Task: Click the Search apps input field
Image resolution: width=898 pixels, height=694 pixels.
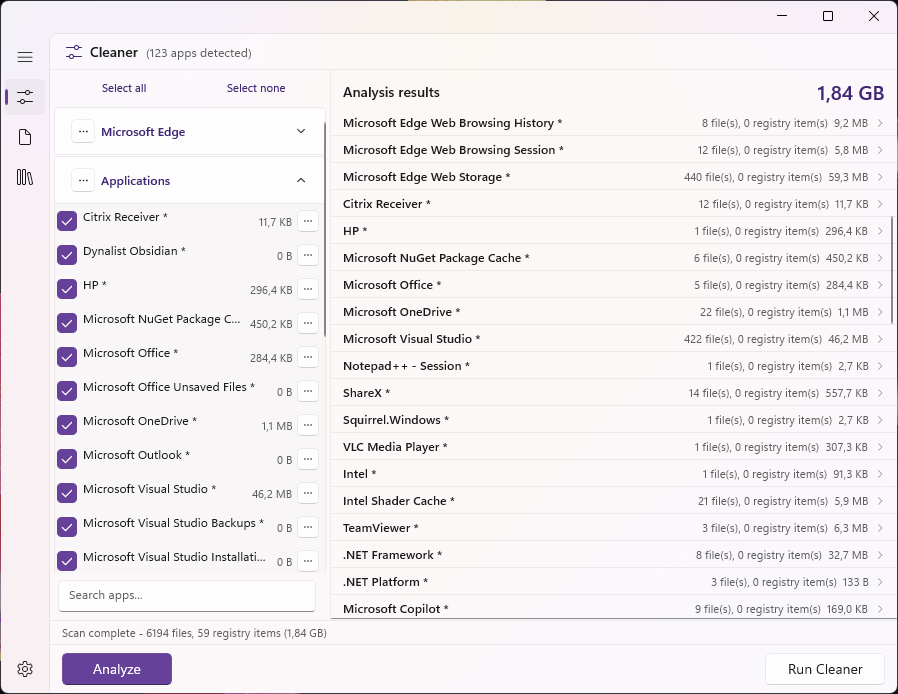Action: pos(187,596)
